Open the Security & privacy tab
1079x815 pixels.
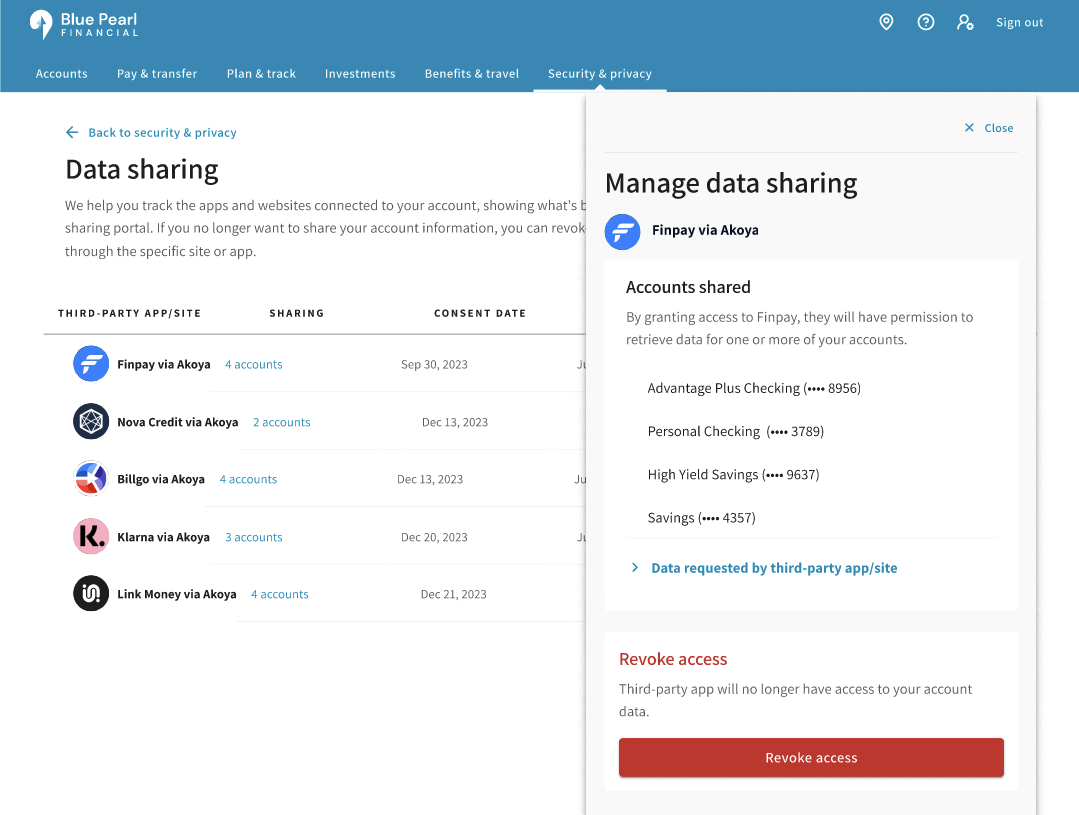(x=599, y=74)
